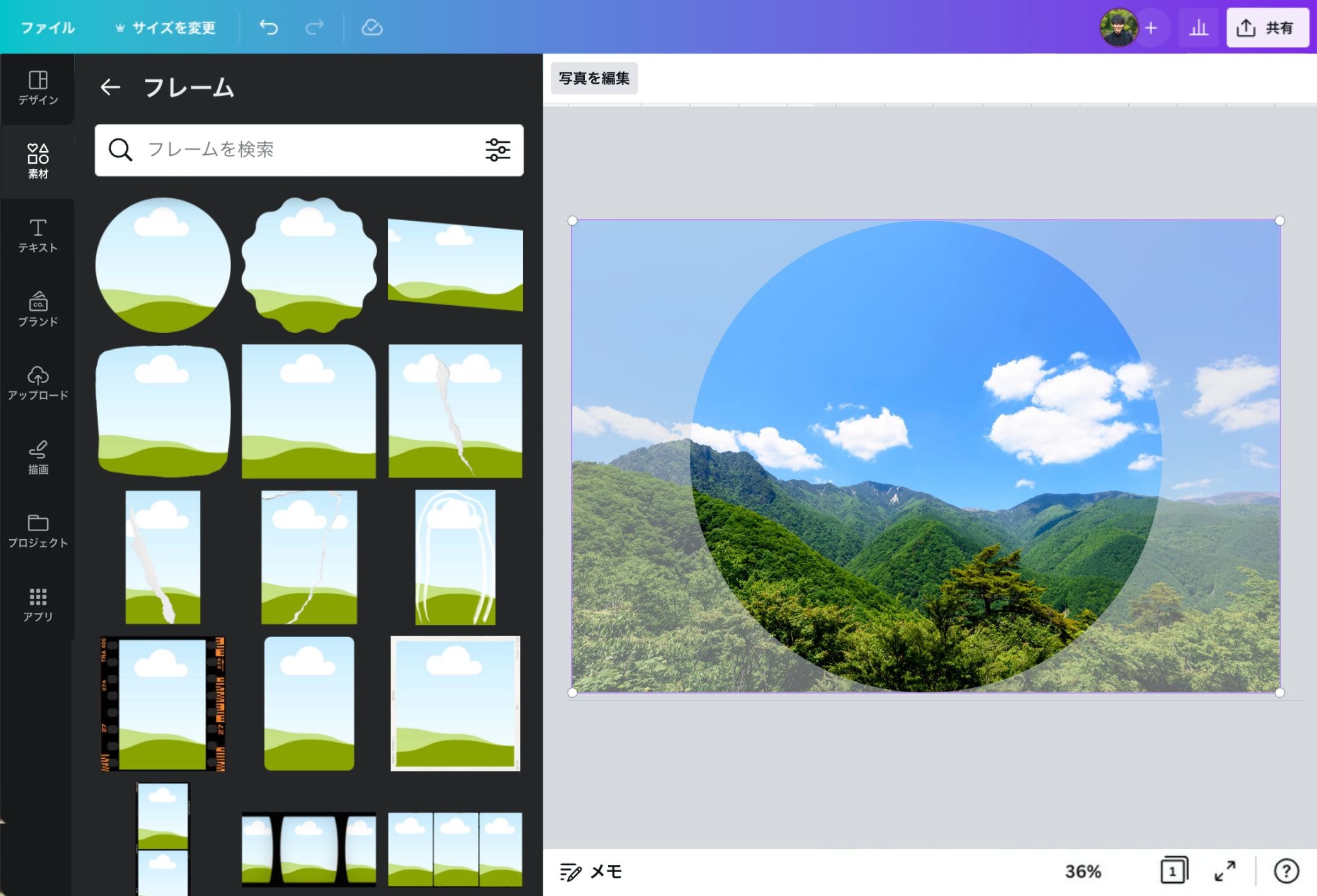This screenshot has height=896, width=1317.
Task: Click the undo arrow icon
Action: tap(269, 27)
